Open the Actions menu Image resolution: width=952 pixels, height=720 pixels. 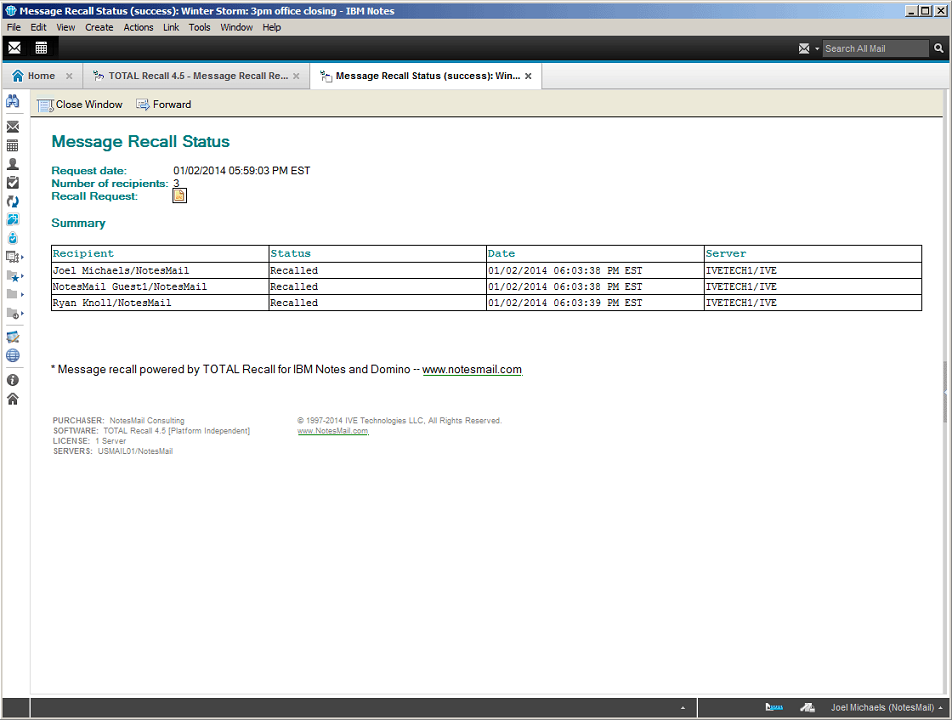pos(138,27)
